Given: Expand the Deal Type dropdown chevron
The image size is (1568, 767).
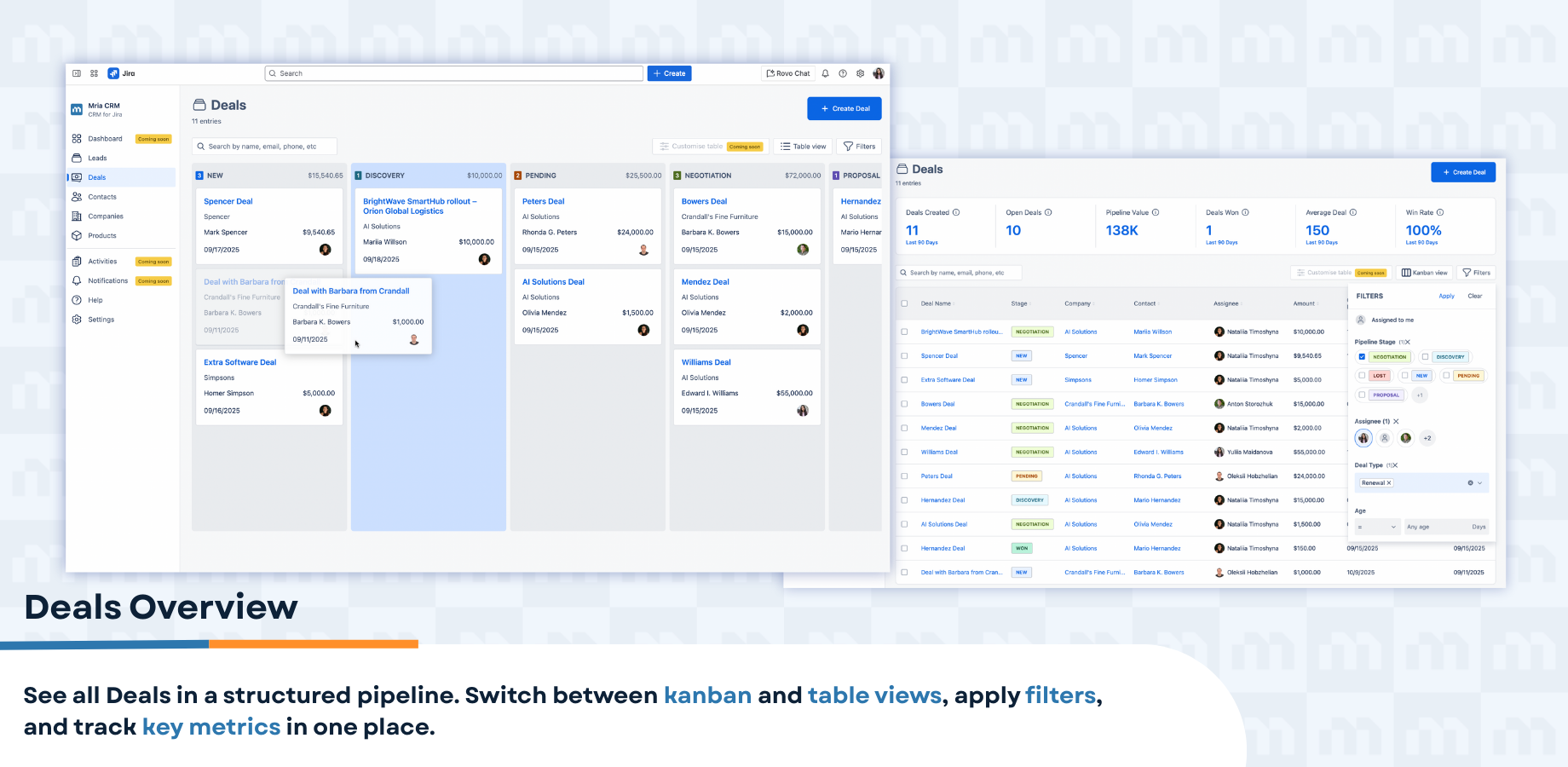Looking at the screenshot, I should (1479, 483).
